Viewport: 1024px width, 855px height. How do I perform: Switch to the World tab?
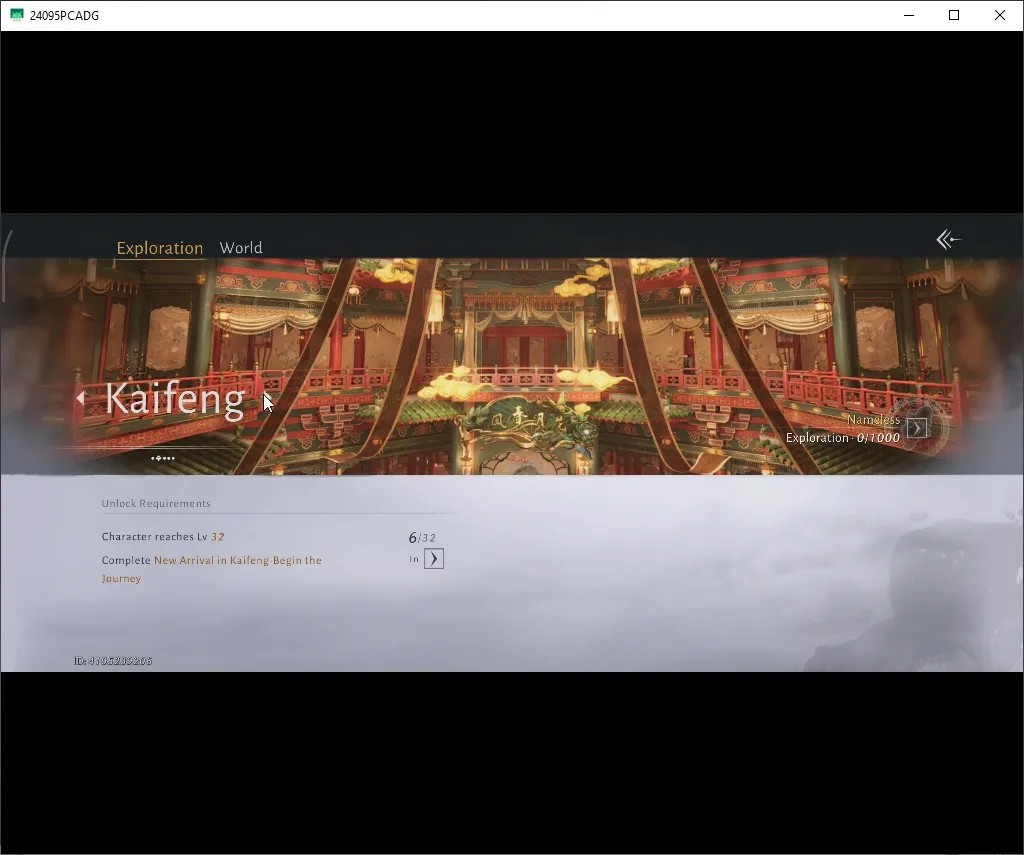pos(241,248)
